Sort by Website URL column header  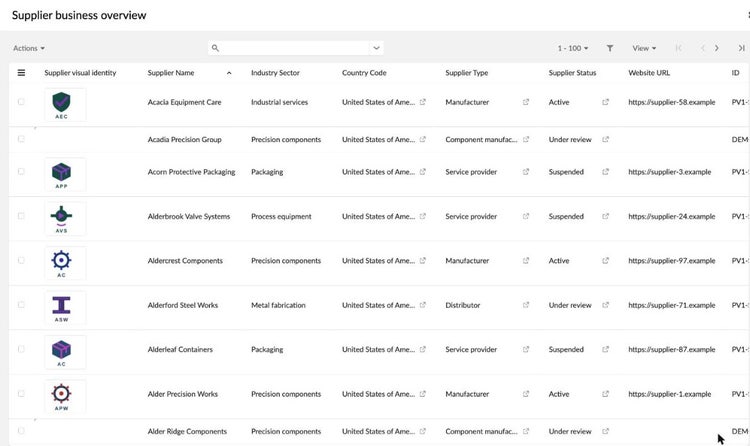pos(649,73)
